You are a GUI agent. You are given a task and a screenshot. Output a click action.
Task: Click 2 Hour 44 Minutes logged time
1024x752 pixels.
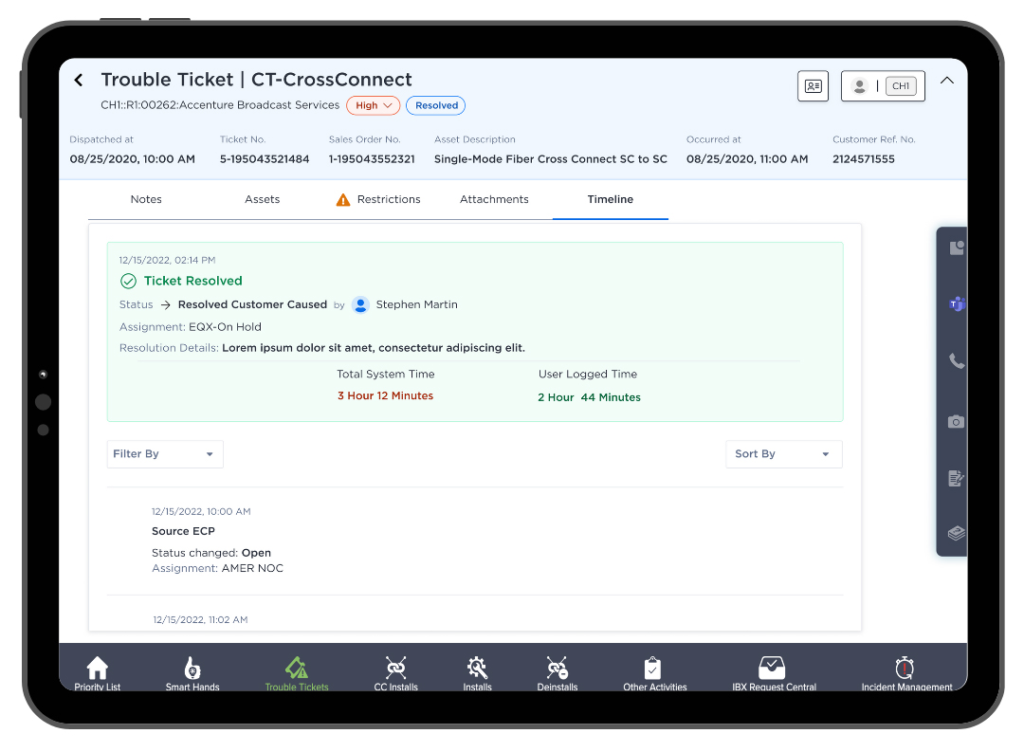click(x=589, y=397)
